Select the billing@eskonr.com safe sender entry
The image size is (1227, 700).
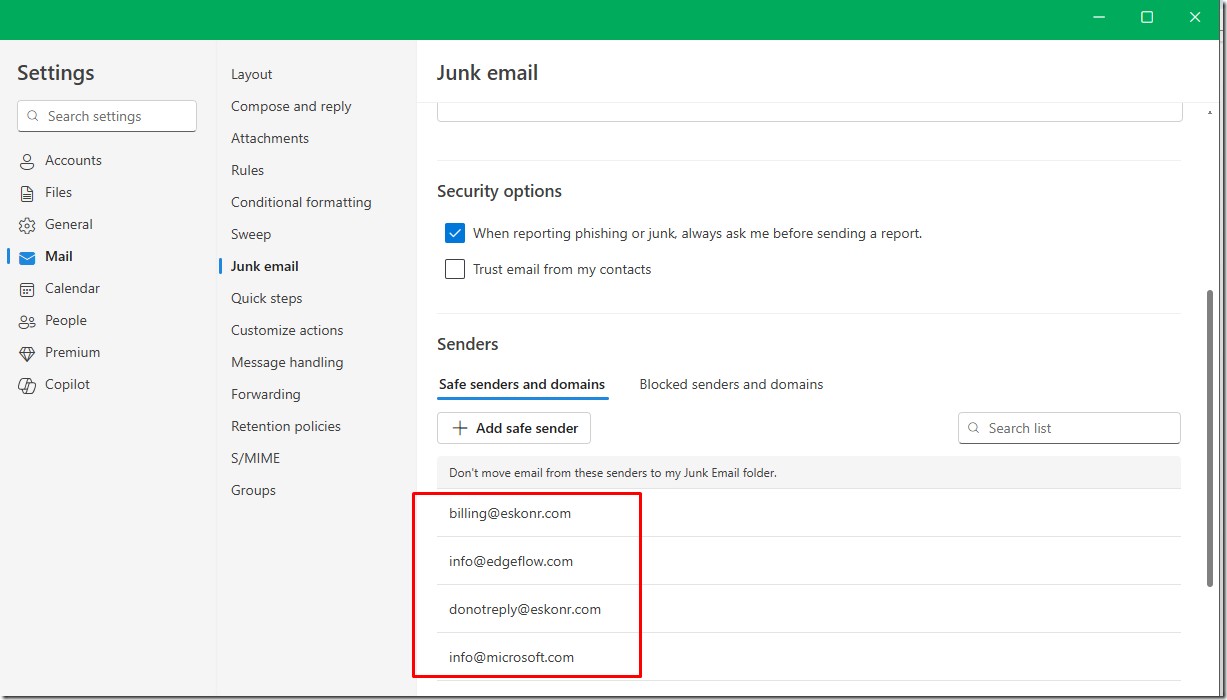[x=510, y=513]
